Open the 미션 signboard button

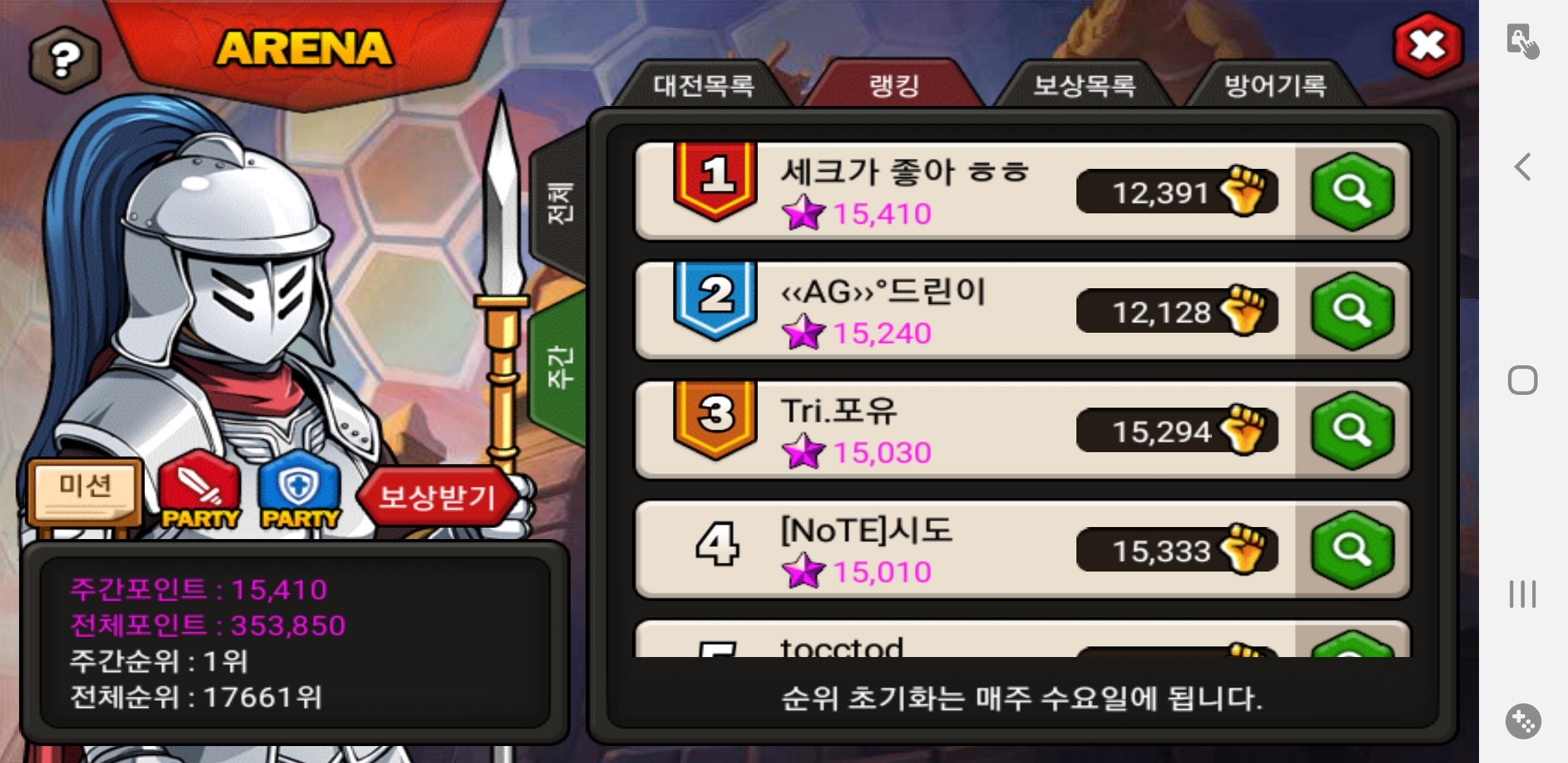[85, 491]
